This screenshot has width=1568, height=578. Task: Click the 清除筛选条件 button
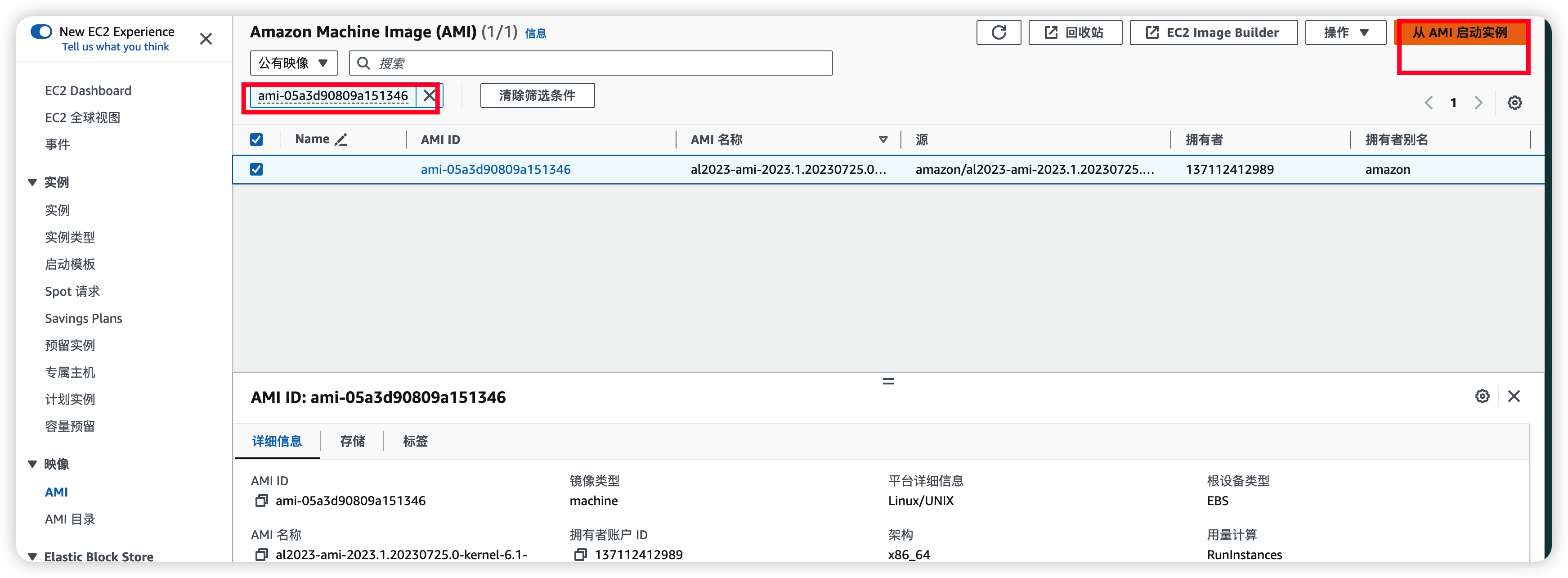point(537,95)
